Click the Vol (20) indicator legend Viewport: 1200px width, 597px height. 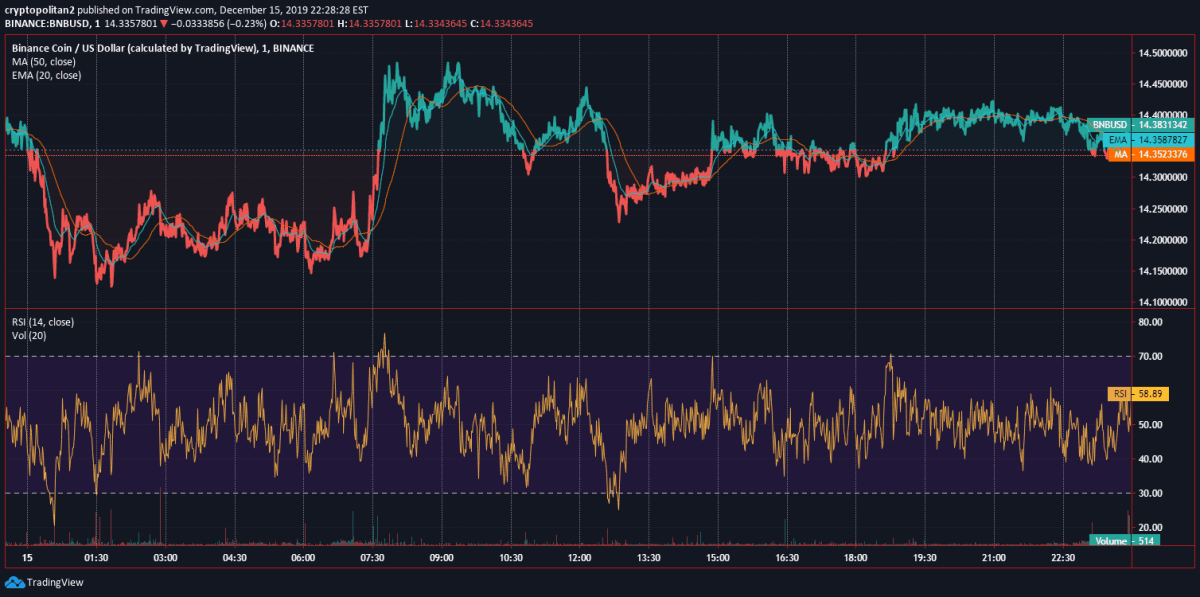[x=28, y=336]
